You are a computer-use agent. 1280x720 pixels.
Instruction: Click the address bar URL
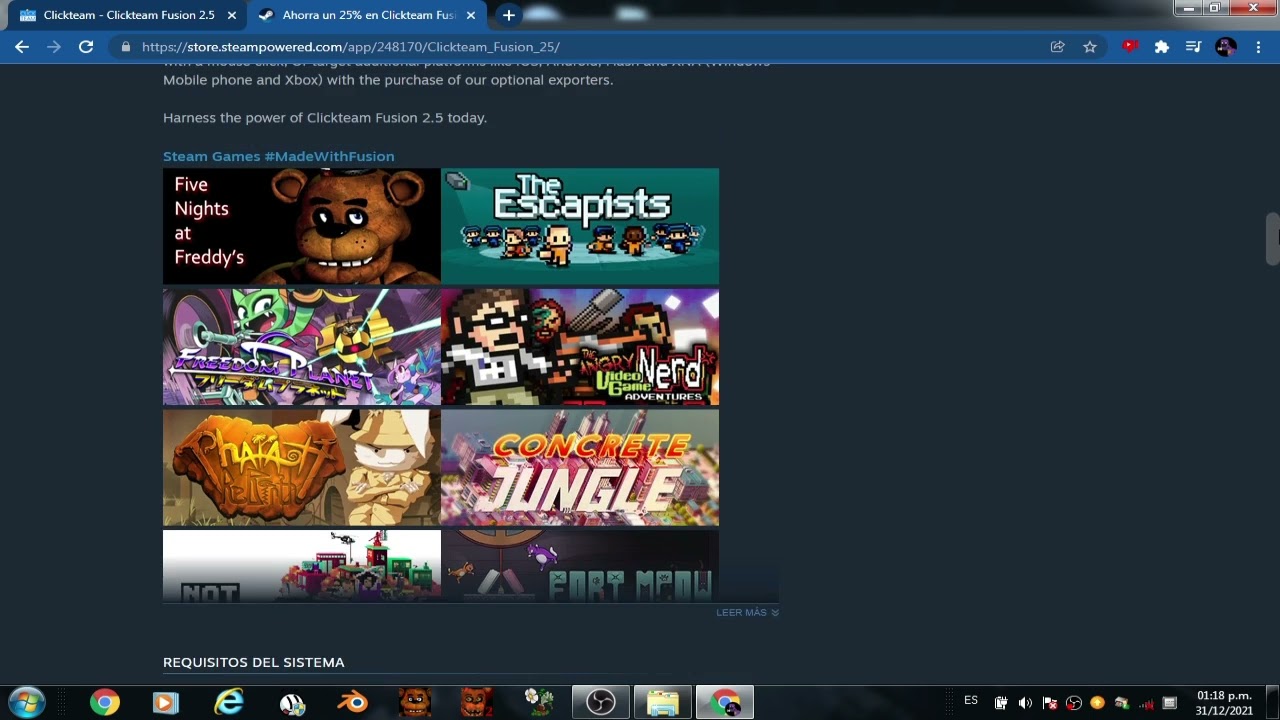350,47
